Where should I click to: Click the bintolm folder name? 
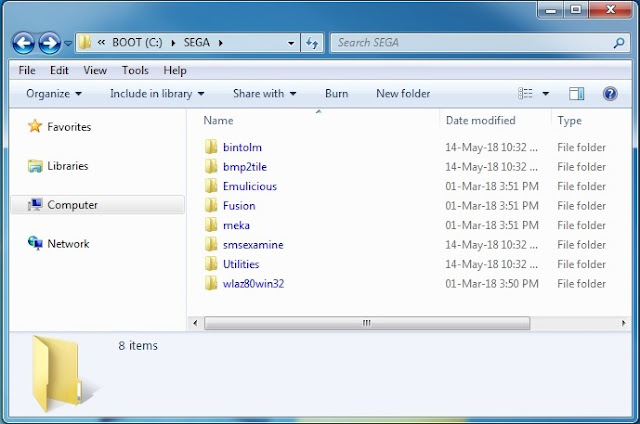[x=242, y=147]
